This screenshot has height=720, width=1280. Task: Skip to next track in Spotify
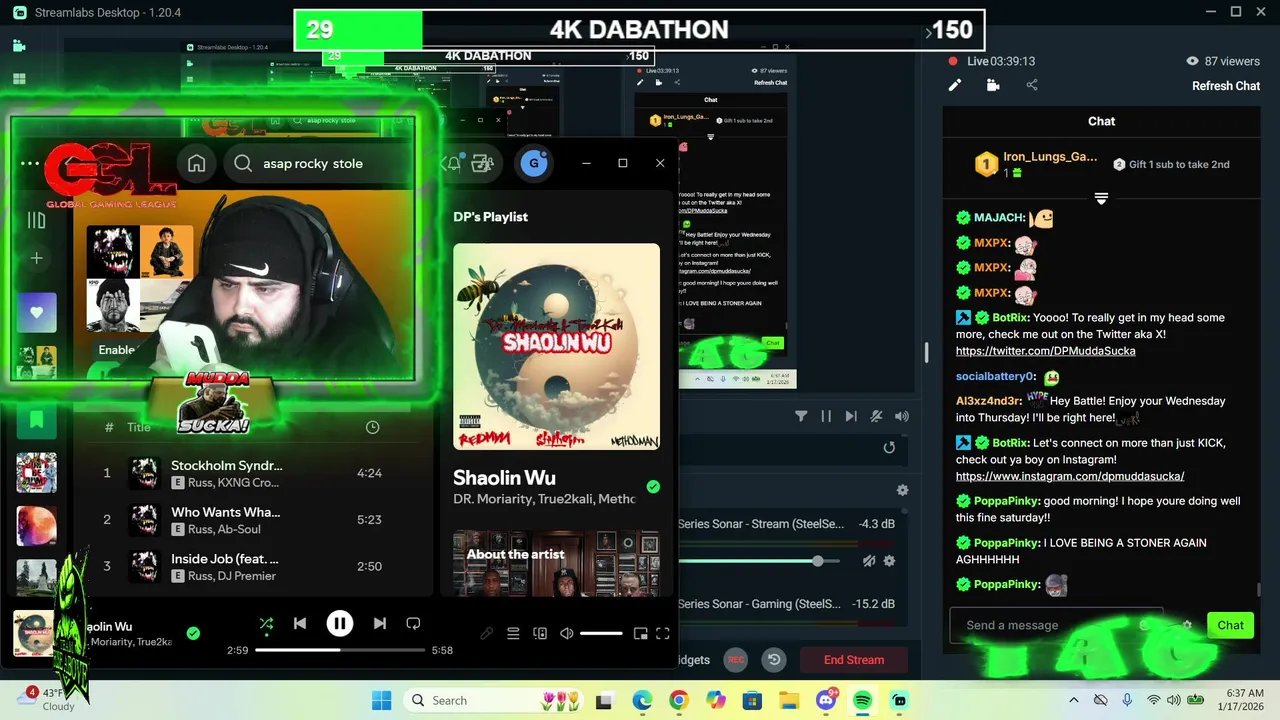click(x=380, y=624)
